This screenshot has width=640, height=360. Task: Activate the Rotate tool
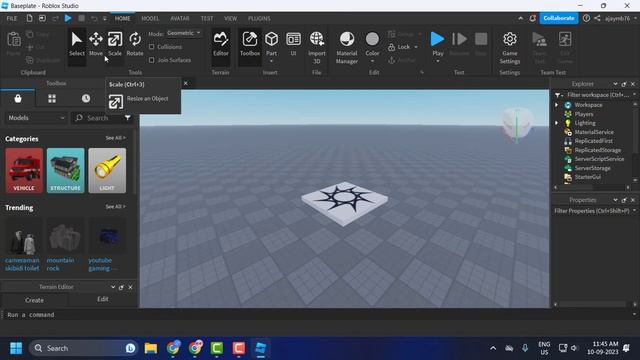click(x=135, y=44)
